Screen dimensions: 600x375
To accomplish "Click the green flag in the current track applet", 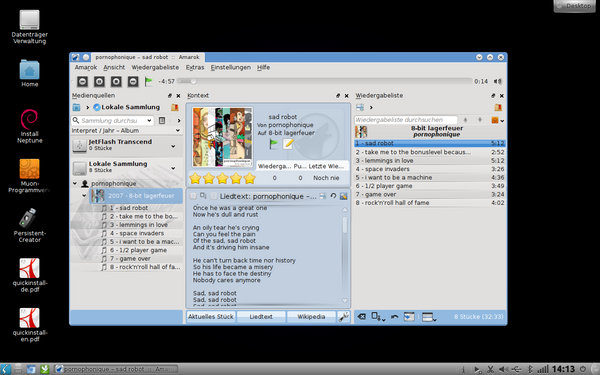I will [273, 144].
